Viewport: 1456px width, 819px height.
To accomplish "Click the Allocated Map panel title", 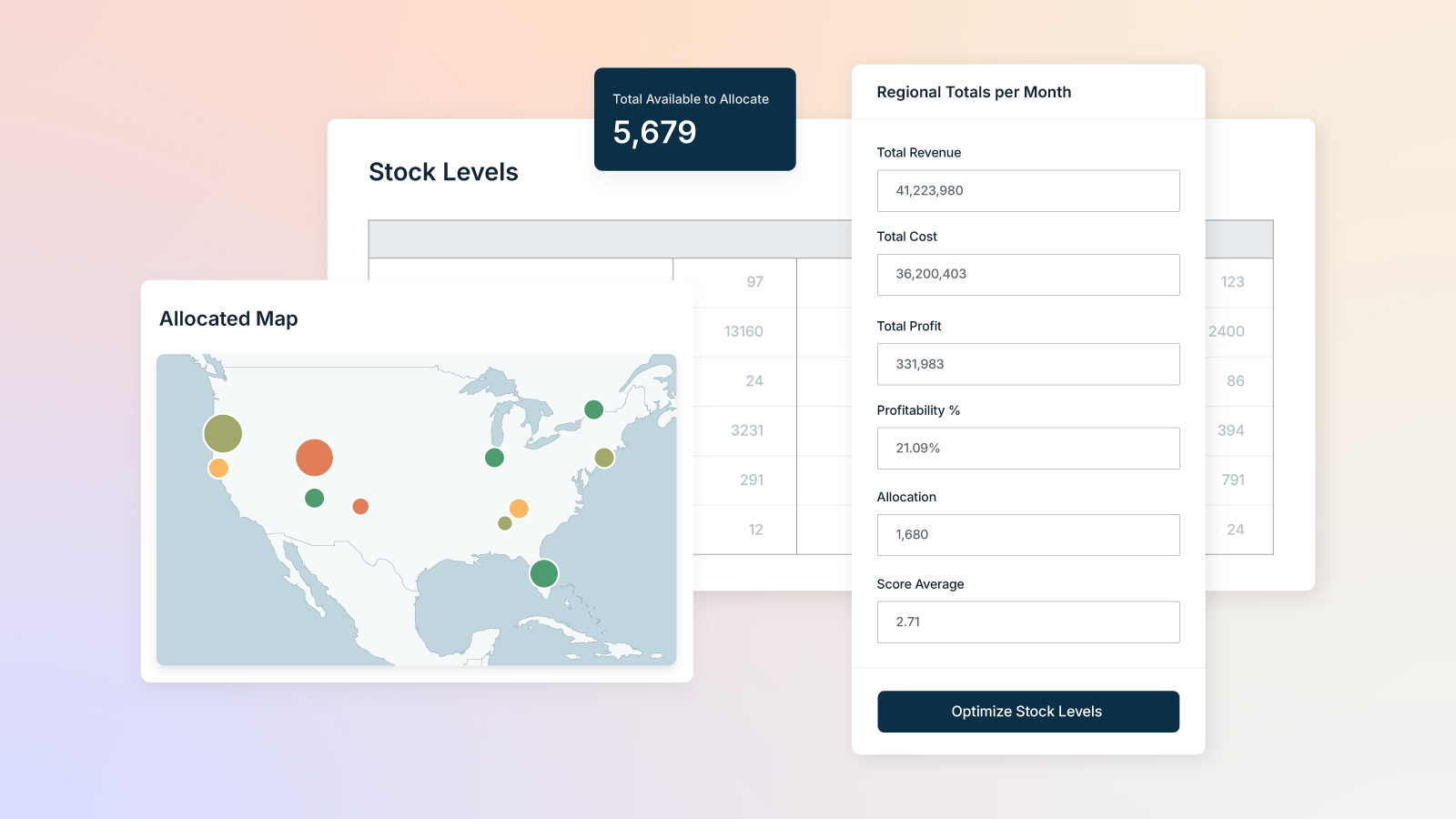I will 228,318.
